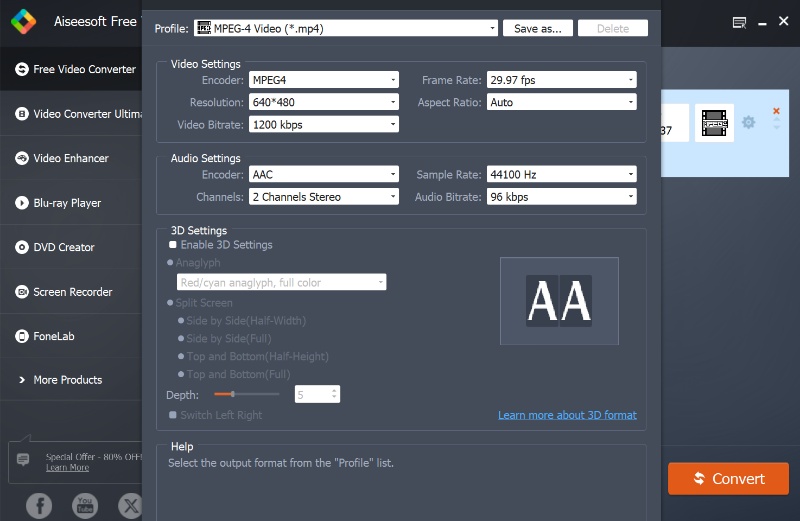Toggle the Switch Left Right checkbox

[x=173, y=415]
